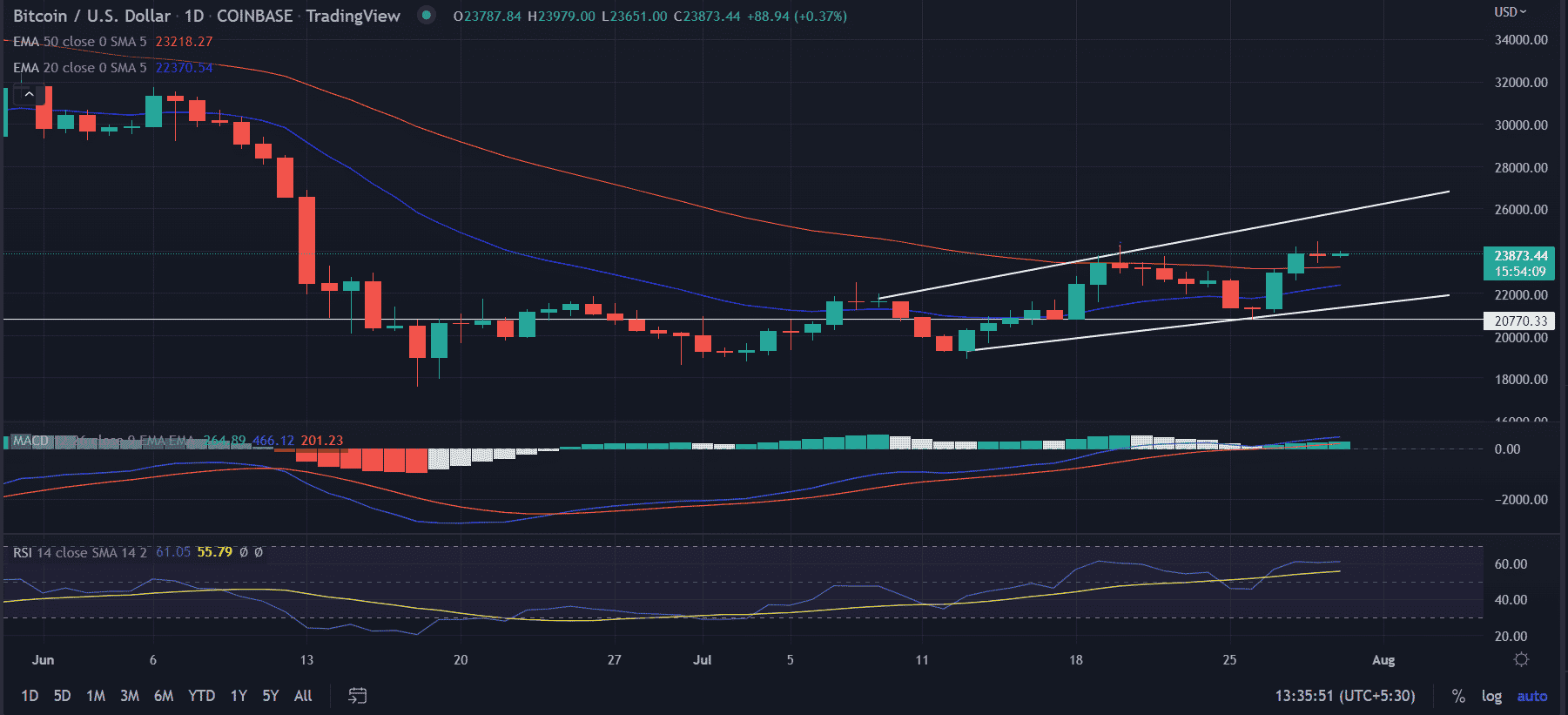Toggle log scale mode
Image resolution: width=1568 pixels, height=715 pixels.
(1491, 696)
